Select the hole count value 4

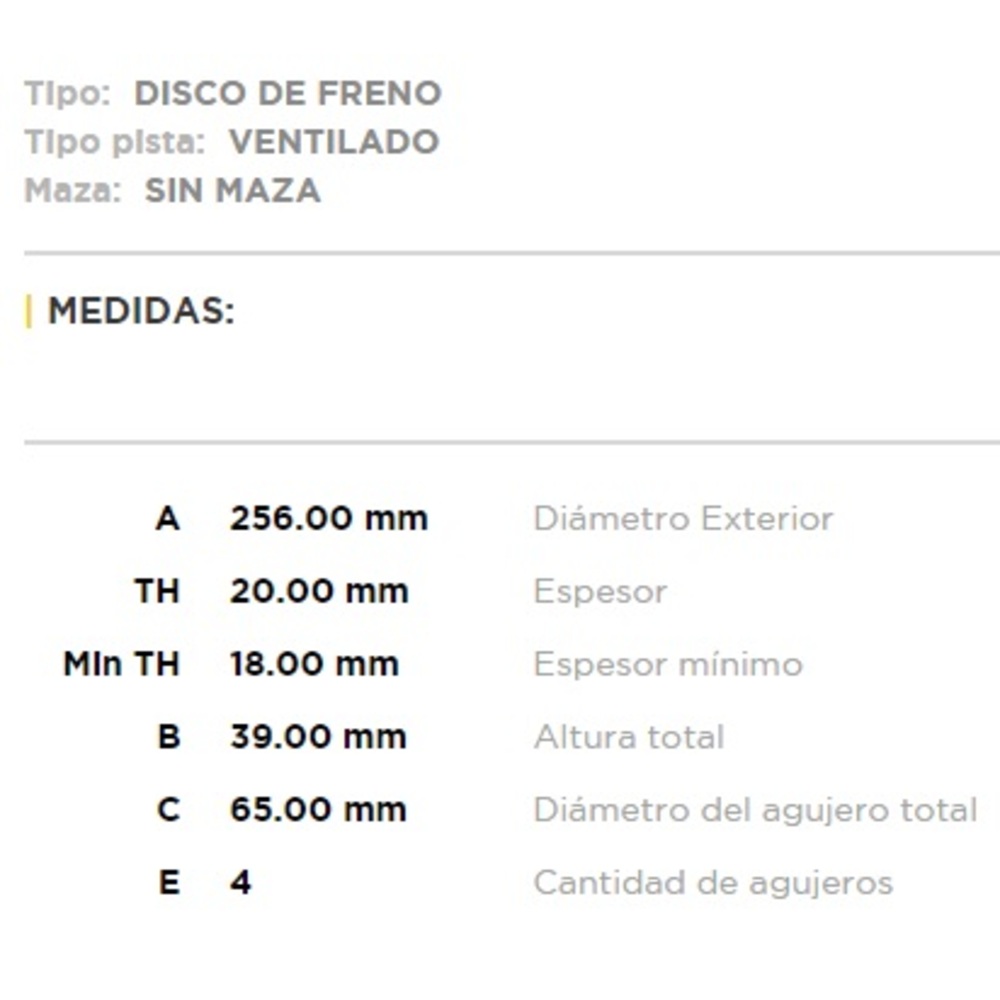coord(241,882)
